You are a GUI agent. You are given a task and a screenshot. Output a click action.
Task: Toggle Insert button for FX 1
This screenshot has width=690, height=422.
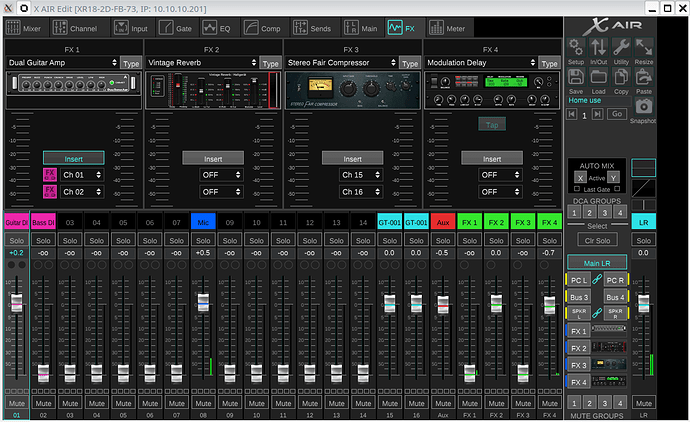[73, 158]
